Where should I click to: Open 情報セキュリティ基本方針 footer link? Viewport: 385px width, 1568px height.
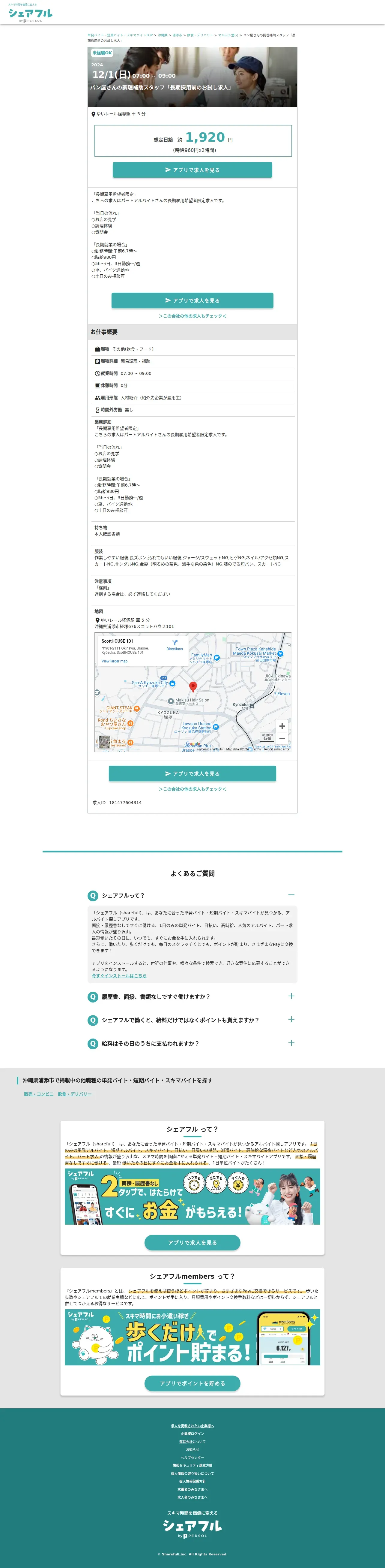(x=192, y=1465)
